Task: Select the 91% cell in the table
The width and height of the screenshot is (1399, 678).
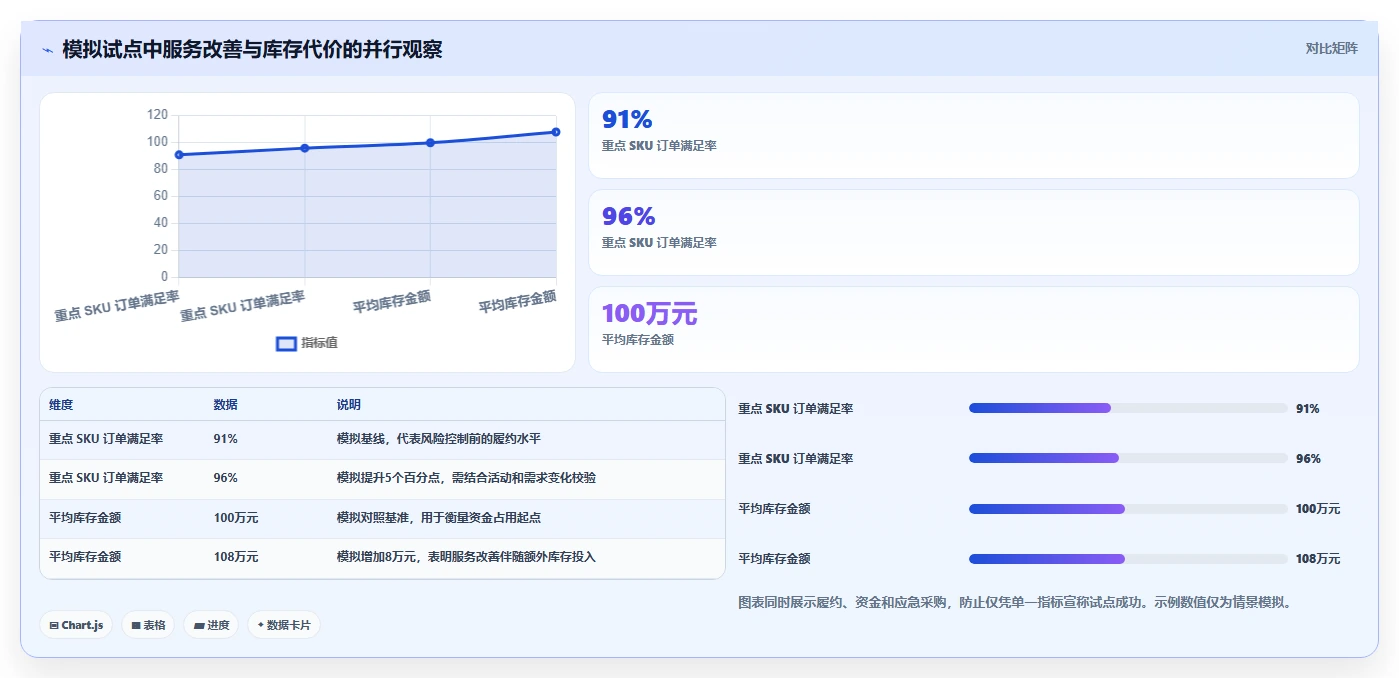Action: 225,439
